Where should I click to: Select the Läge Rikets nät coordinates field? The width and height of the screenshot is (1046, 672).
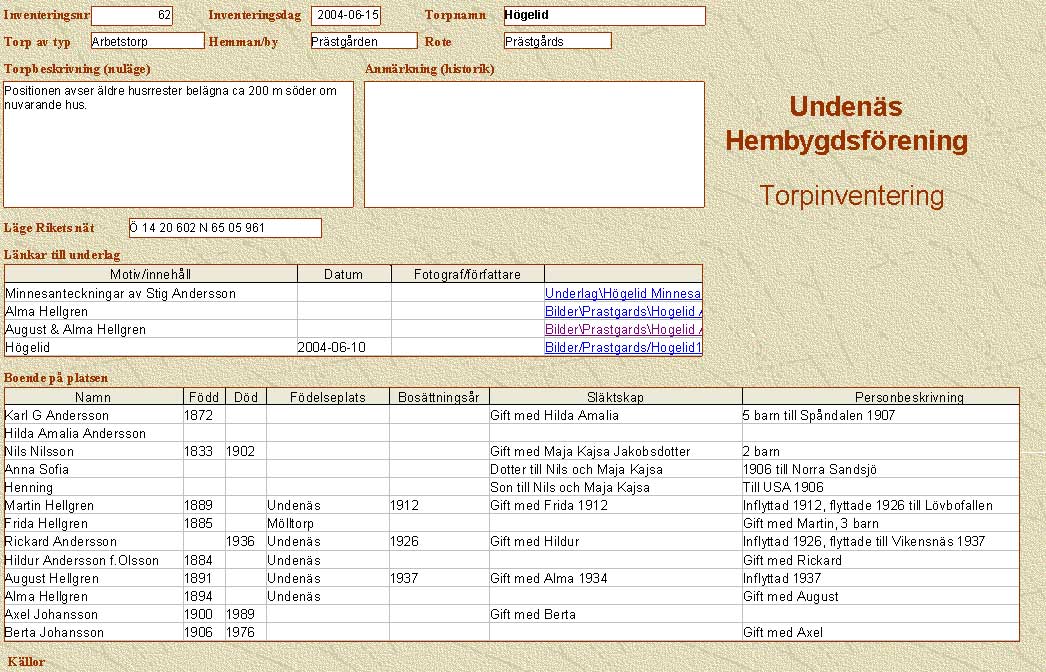(x=225, y=228)
